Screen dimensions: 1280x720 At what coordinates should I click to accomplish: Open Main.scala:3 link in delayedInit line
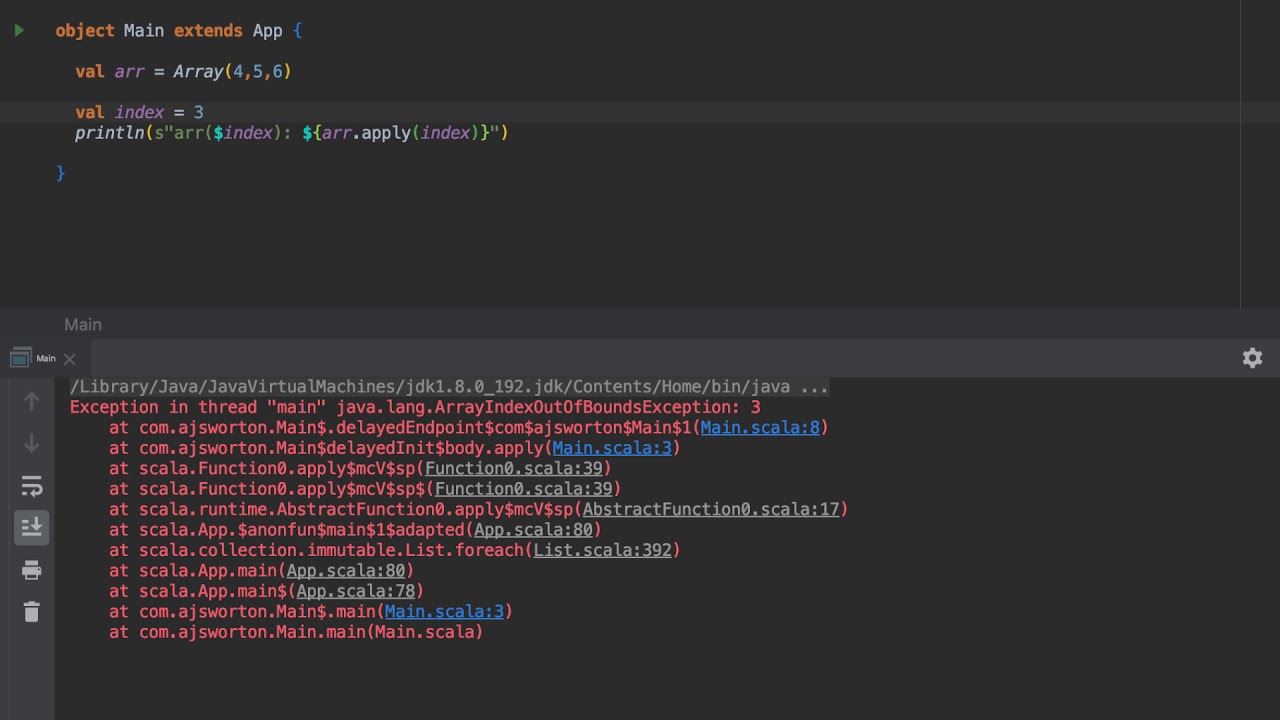612,448
